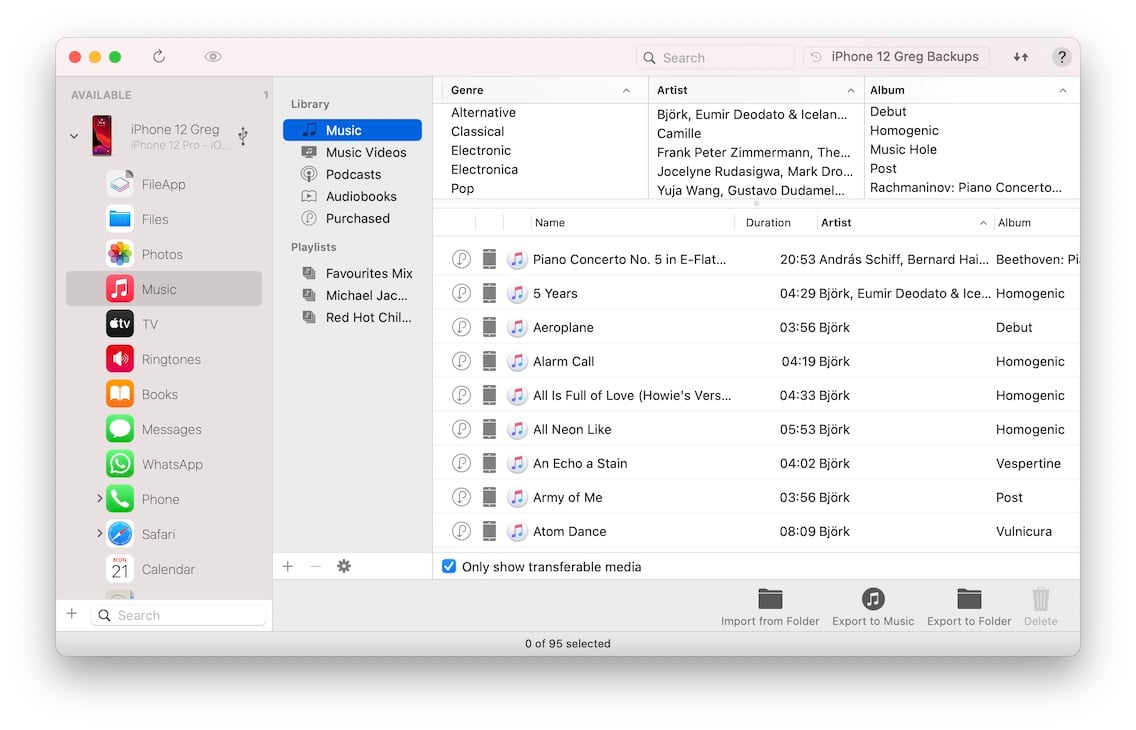1136x730 pixels.
Task: Sort the Album filter column header
Action: click(x=971, y=90)
